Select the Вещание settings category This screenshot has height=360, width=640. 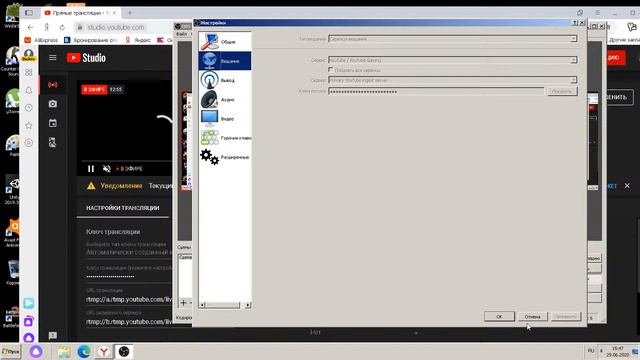coord(224,61)
